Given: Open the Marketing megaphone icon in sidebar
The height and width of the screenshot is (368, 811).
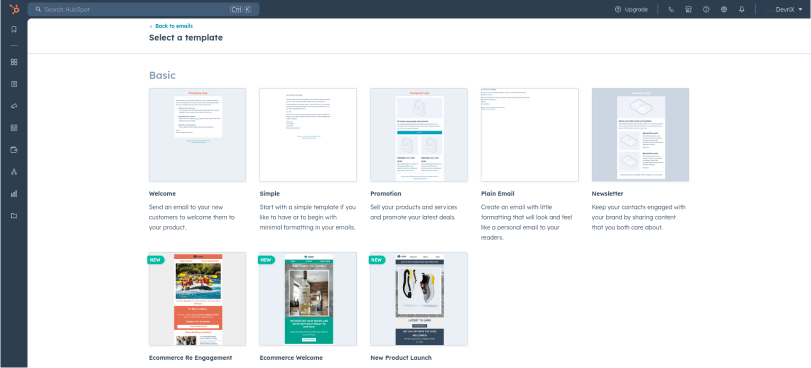Looking at the screenshot, I should click(x=14, y=106).
